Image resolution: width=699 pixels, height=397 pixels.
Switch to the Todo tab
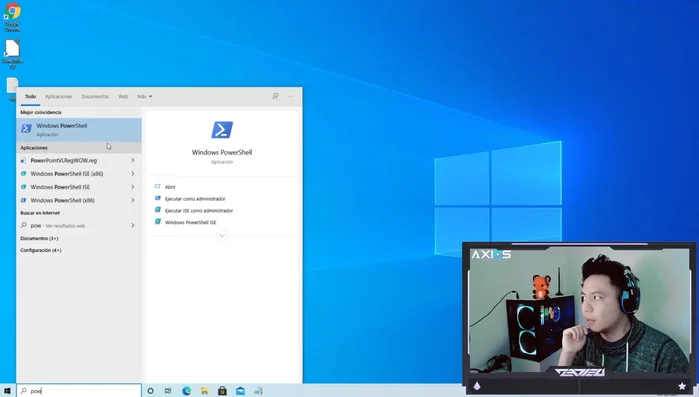click(x=30, y=96)
